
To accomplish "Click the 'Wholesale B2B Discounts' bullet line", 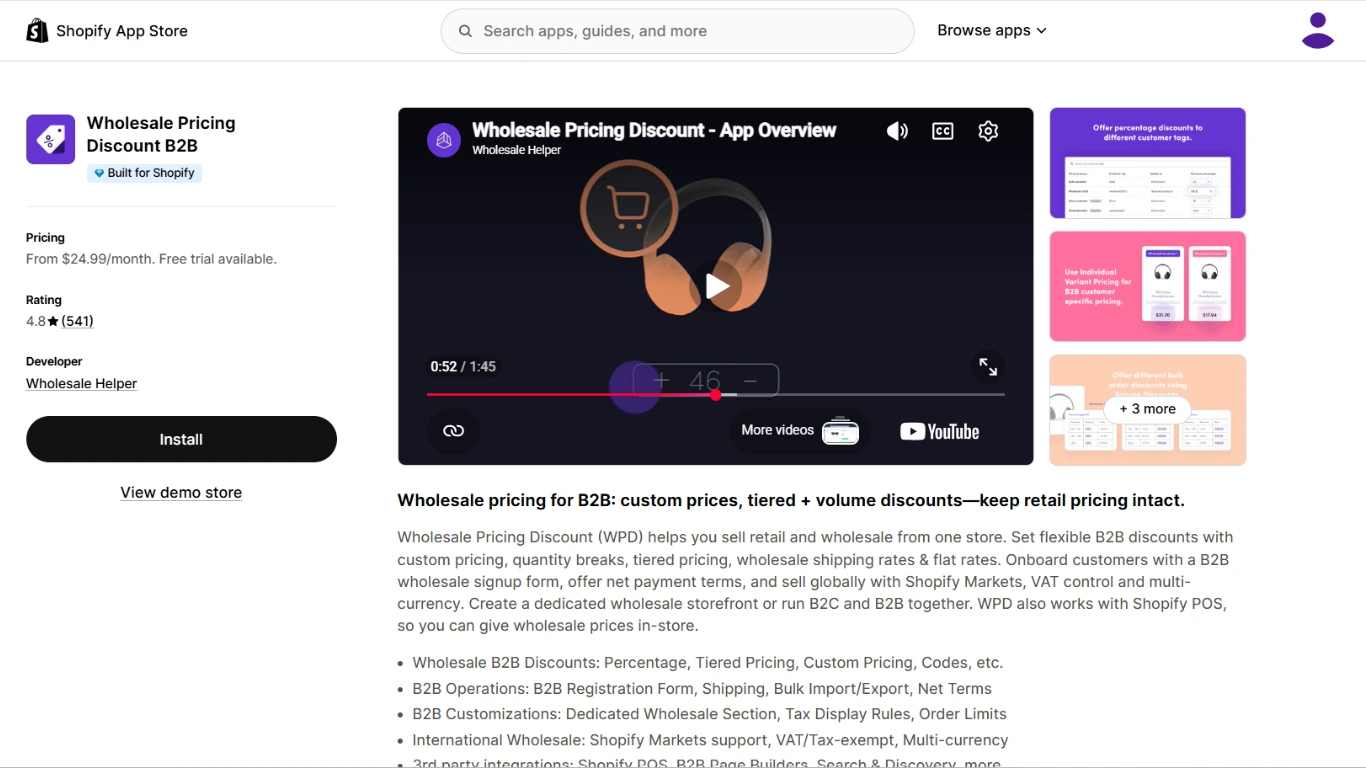I will point(708,663).
